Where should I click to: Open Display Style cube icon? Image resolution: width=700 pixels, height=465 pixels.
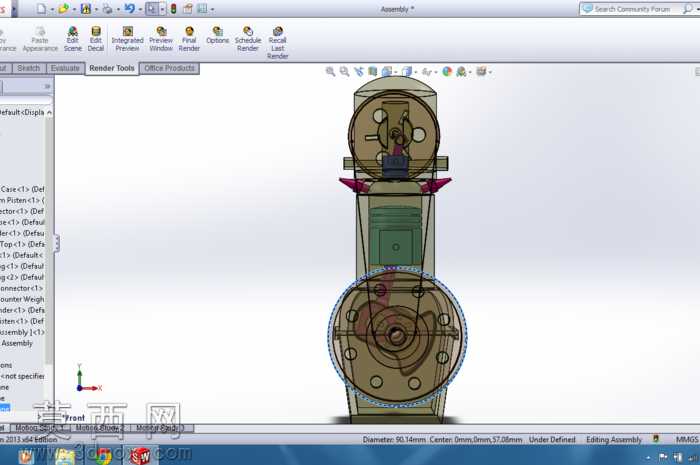406,71
